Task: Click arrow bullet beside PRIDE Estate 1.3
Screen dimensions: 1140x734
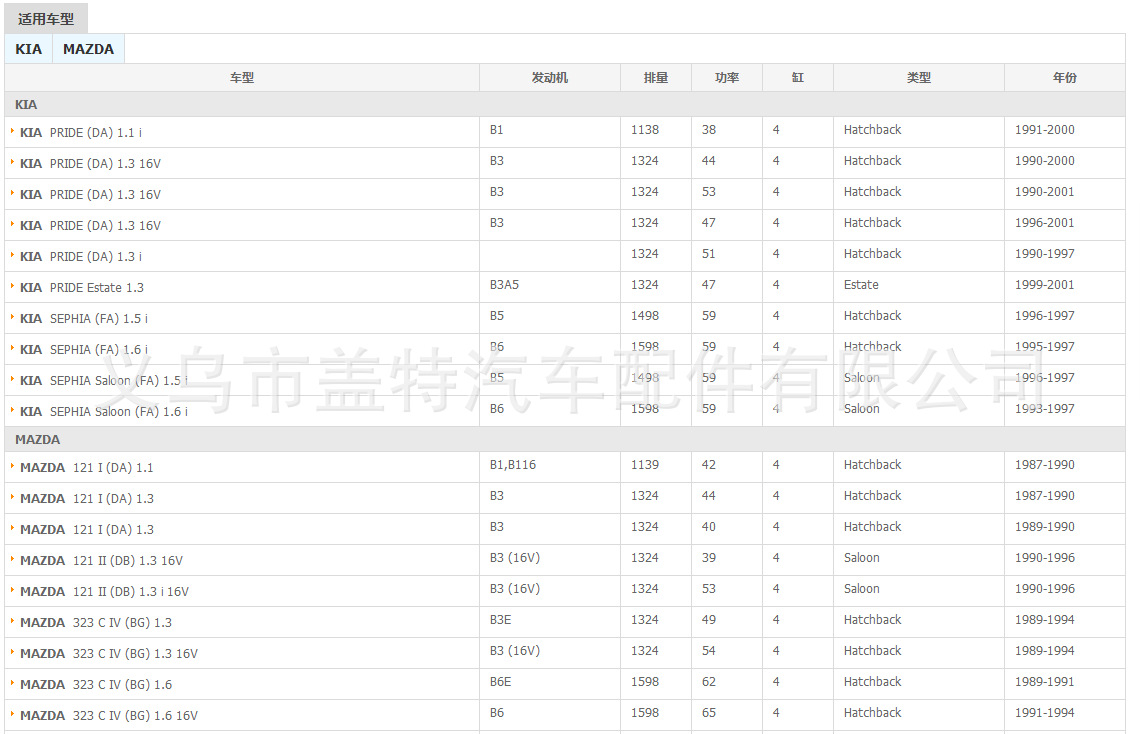Action: click(x=12, y=286)
